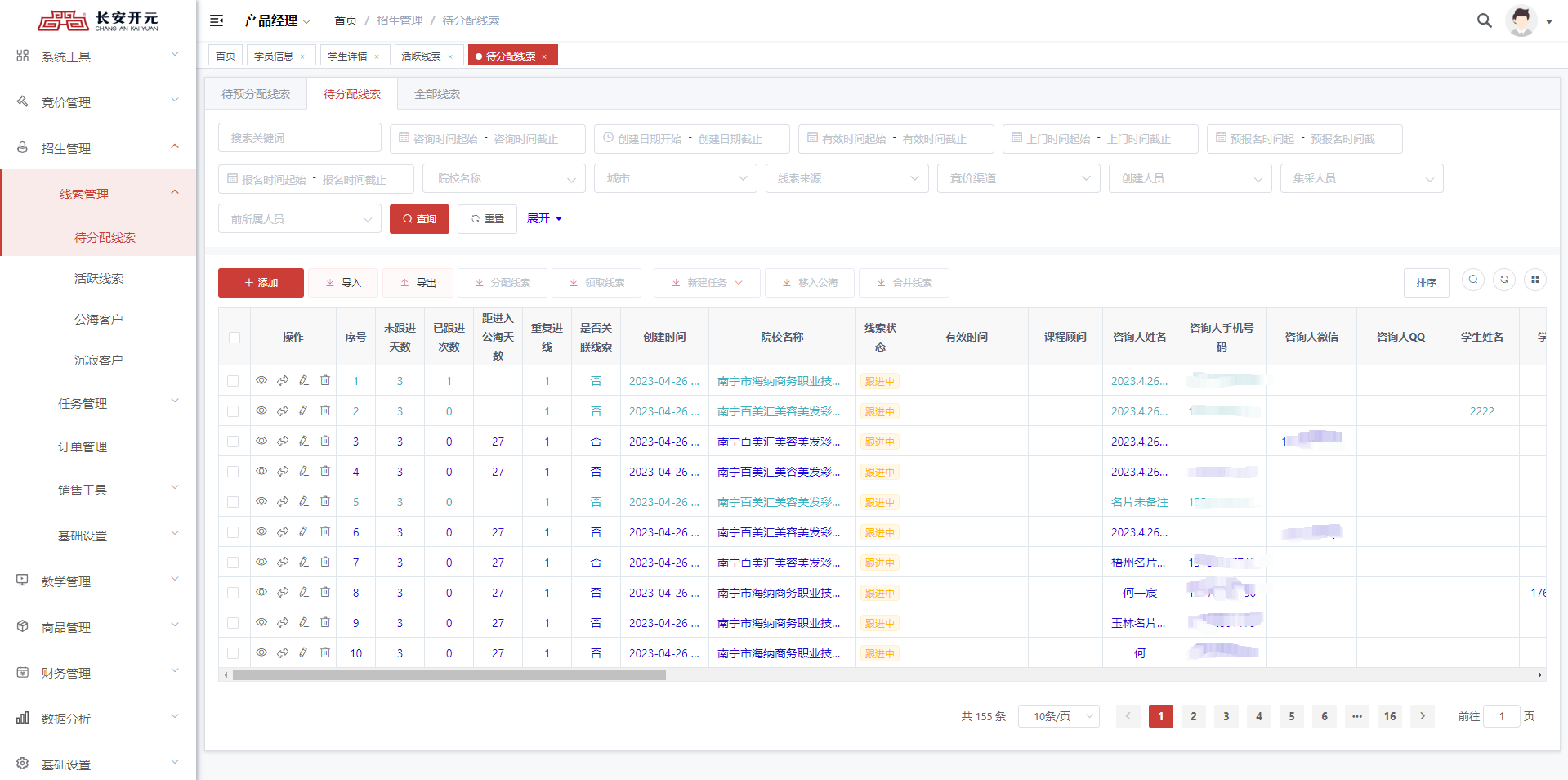The image size is (1568, 780).
Task: Open 公海客户 in the sidebar
Action: point(98,319)
